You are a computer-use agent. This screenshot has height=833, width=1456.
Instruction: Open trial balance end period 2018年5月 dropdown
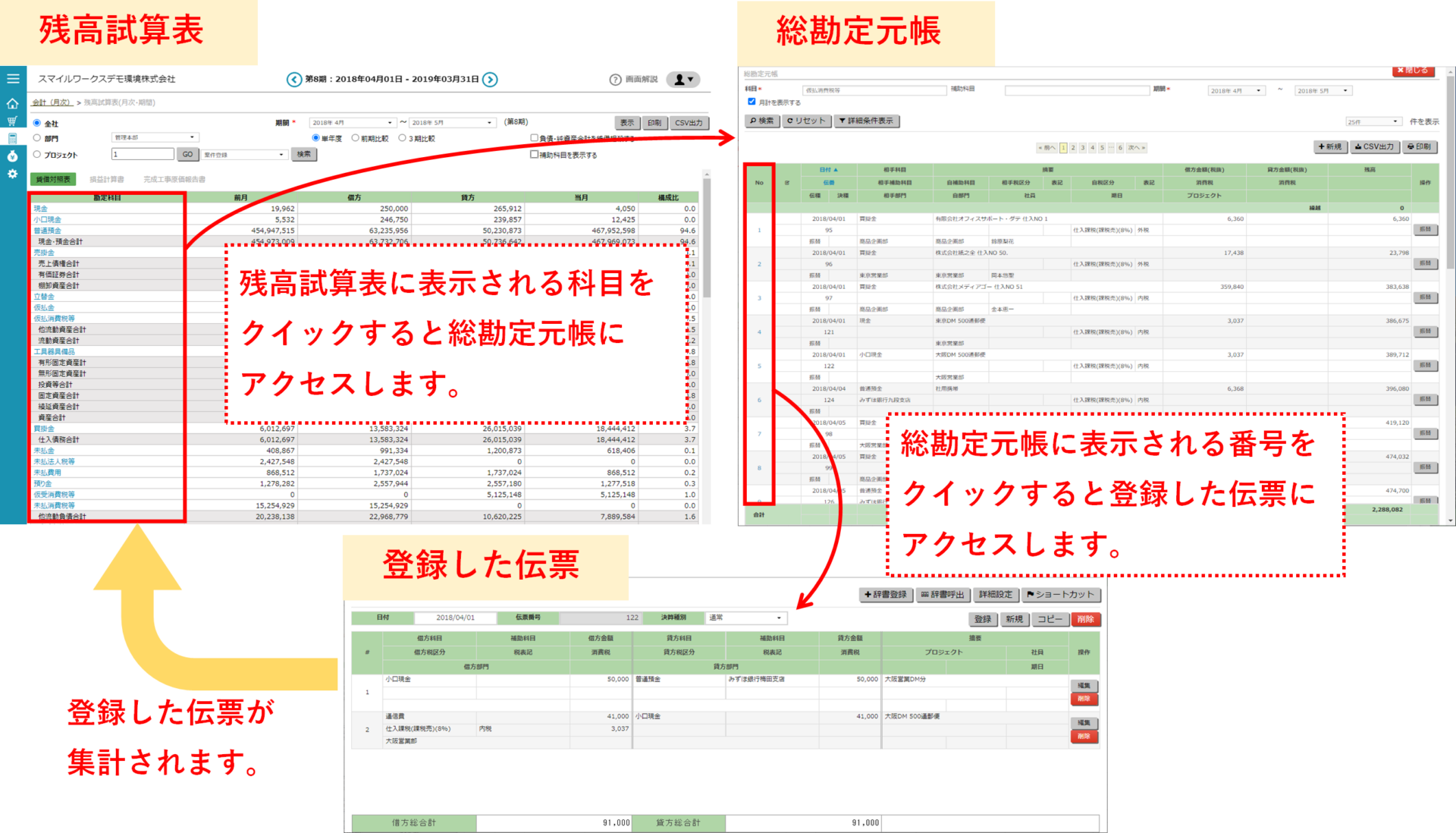tap(452, 123)
